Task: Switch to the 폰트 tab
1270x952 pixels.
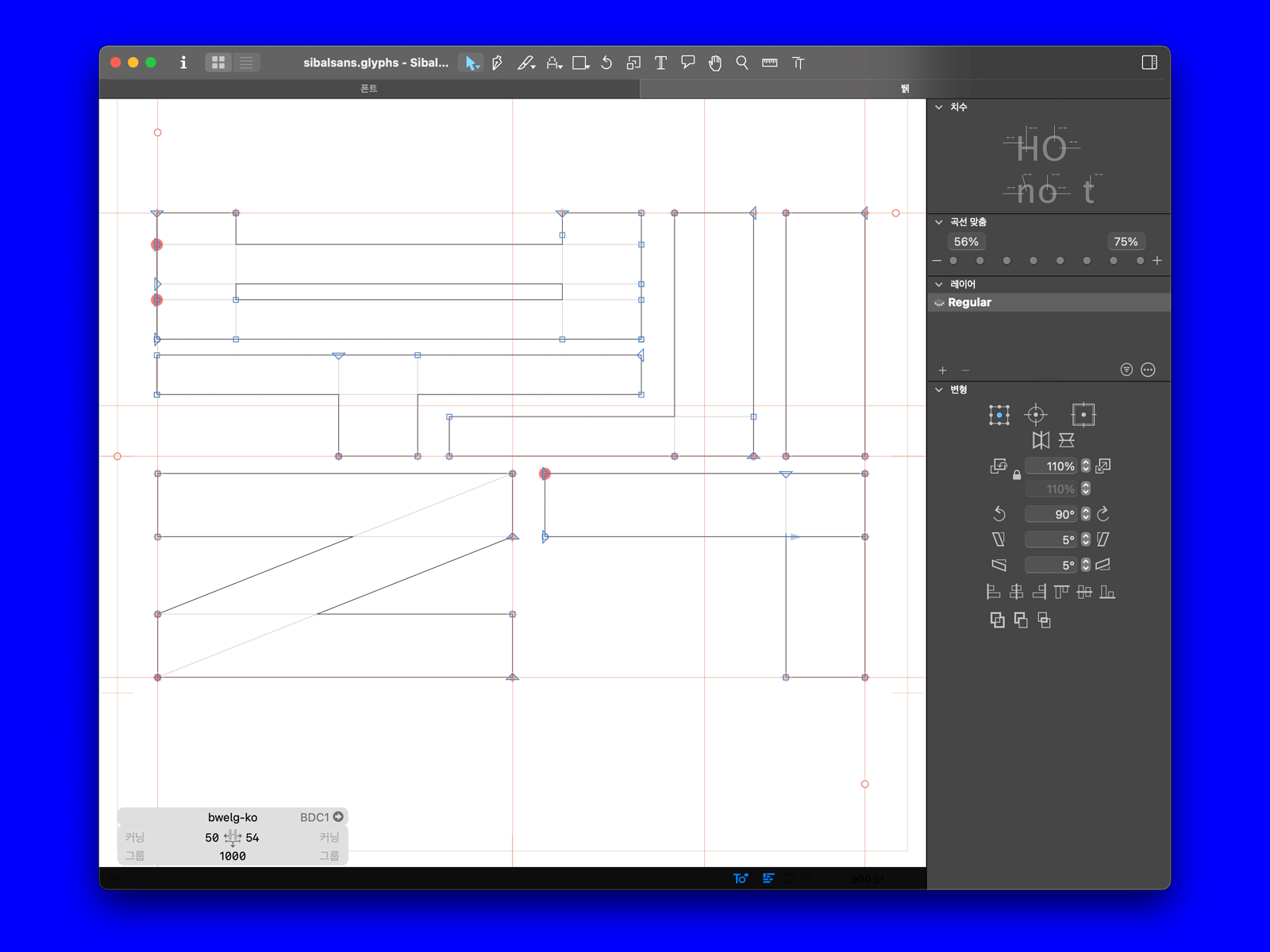Action: coord(369,89)
